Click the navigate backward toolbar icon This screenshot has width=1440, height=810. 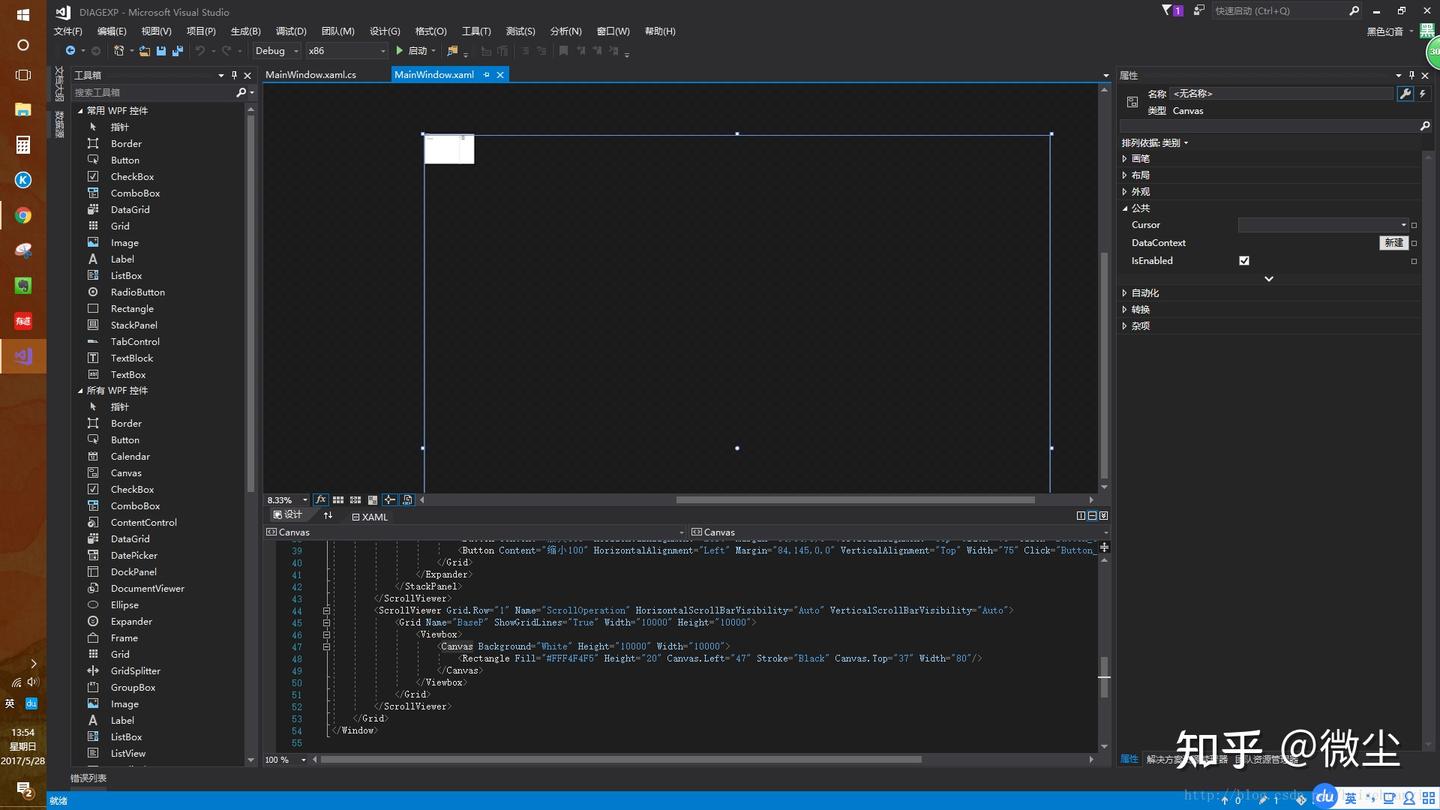coord(70,51)
